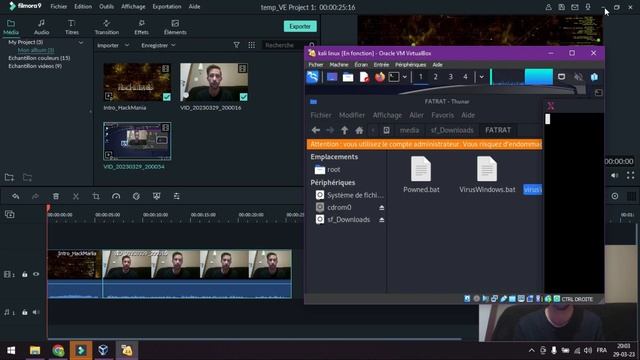Select VirusWindows.bat file
Viewport: 640px width, 360px height.
point(487,175)
